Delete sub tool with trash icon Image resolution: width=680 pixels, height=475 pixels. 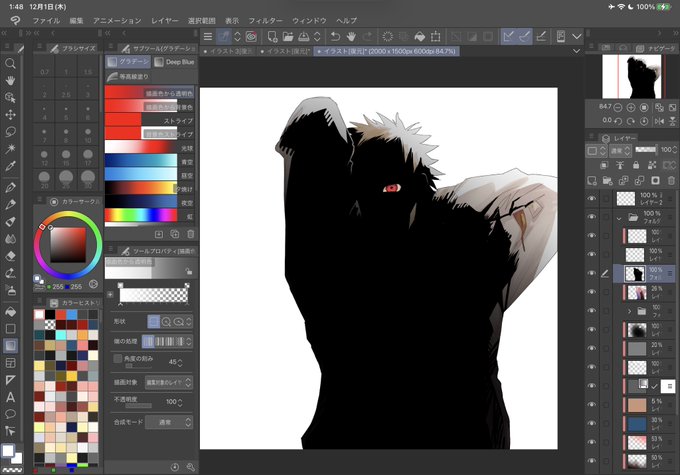pyautogui.click(x=190, y=234)
